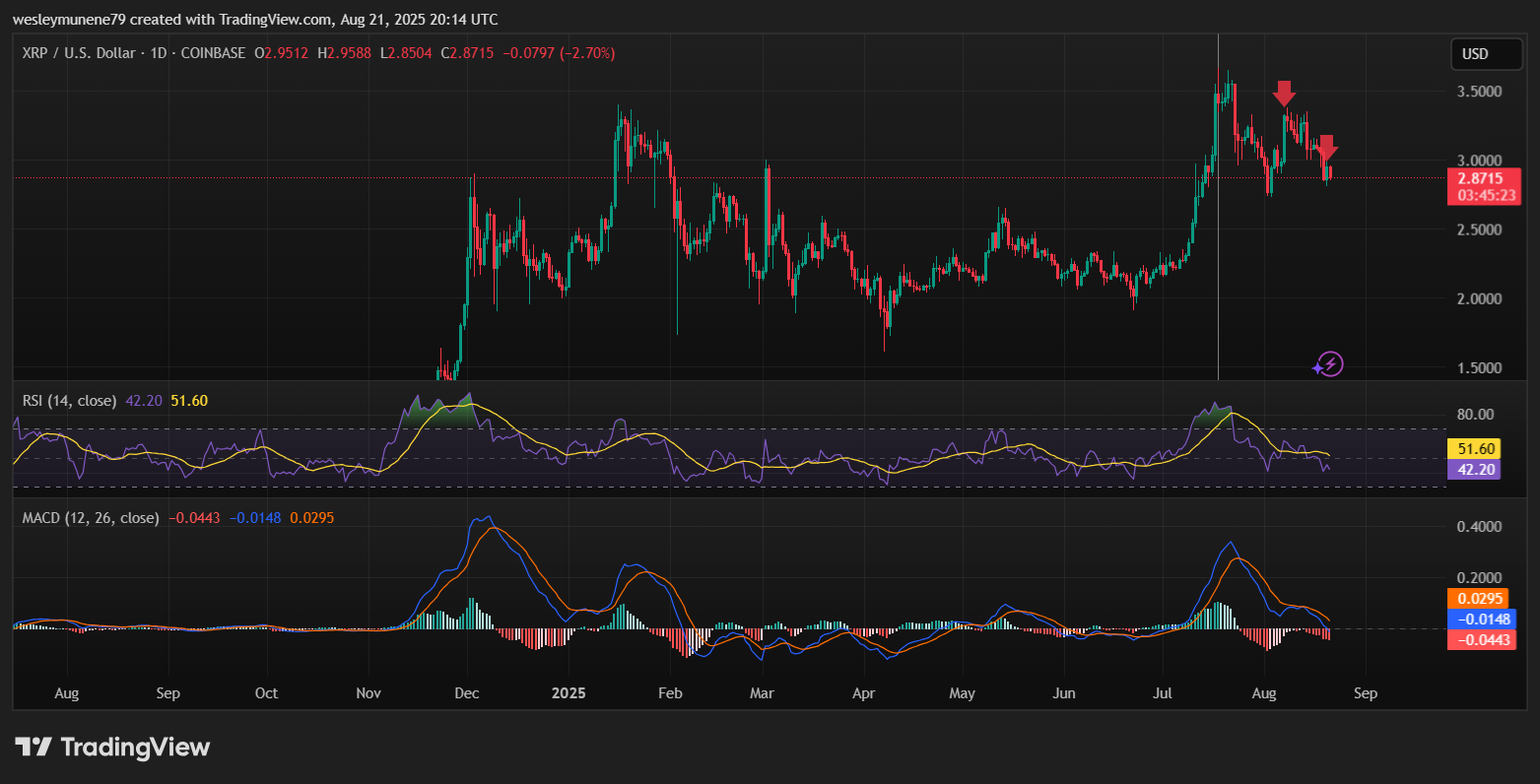This screenshot has width=1540, height=784.
Task: Click the open value O2.9512
Action: pyautogui.click(x=281, y=53)
